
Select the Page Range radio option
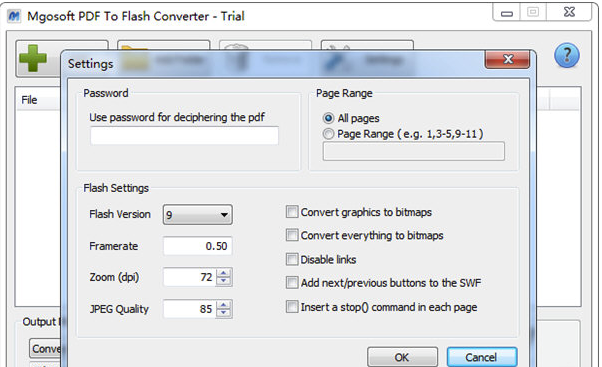[x=328, y=134]
